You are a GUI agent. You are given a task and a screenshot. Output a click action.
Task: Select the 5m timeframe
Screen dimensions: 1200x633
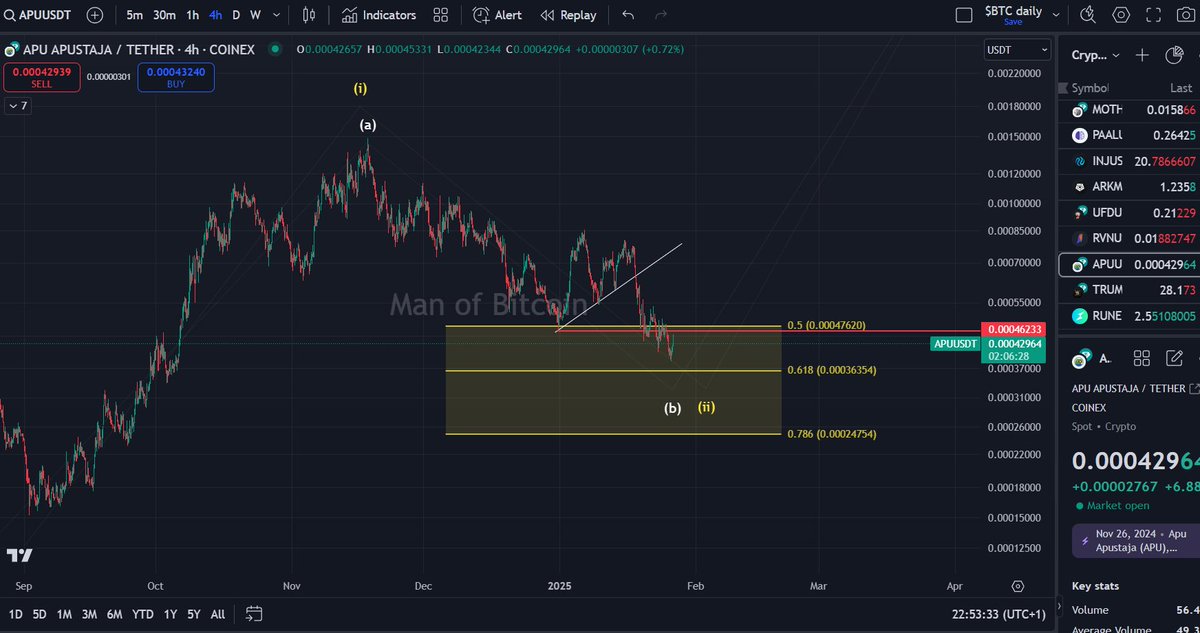135,15
